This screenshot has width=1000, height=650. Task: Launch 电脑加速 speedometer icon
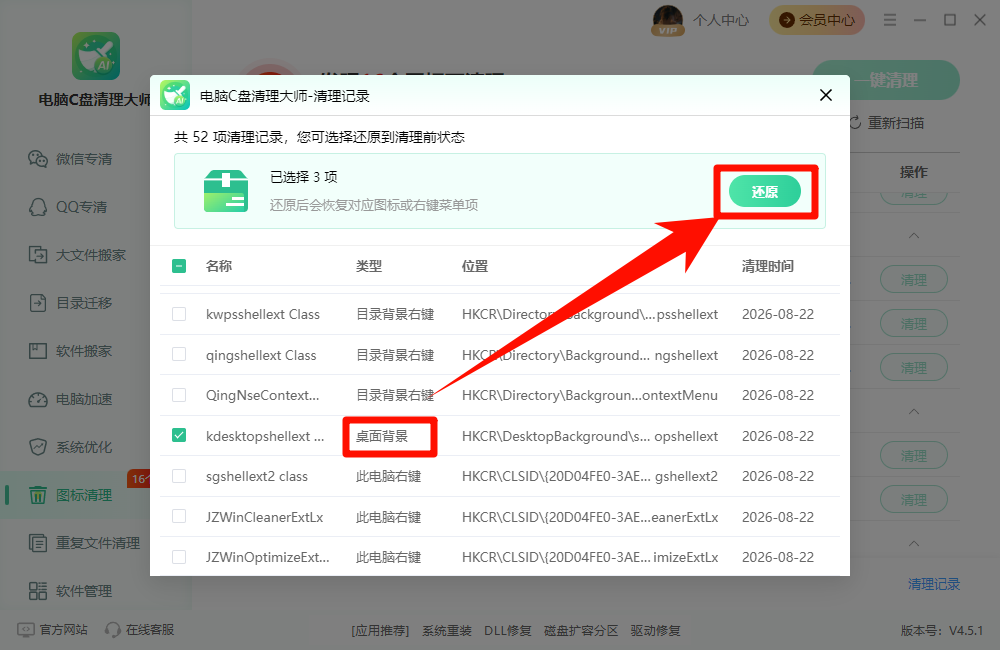click(38, 399)
